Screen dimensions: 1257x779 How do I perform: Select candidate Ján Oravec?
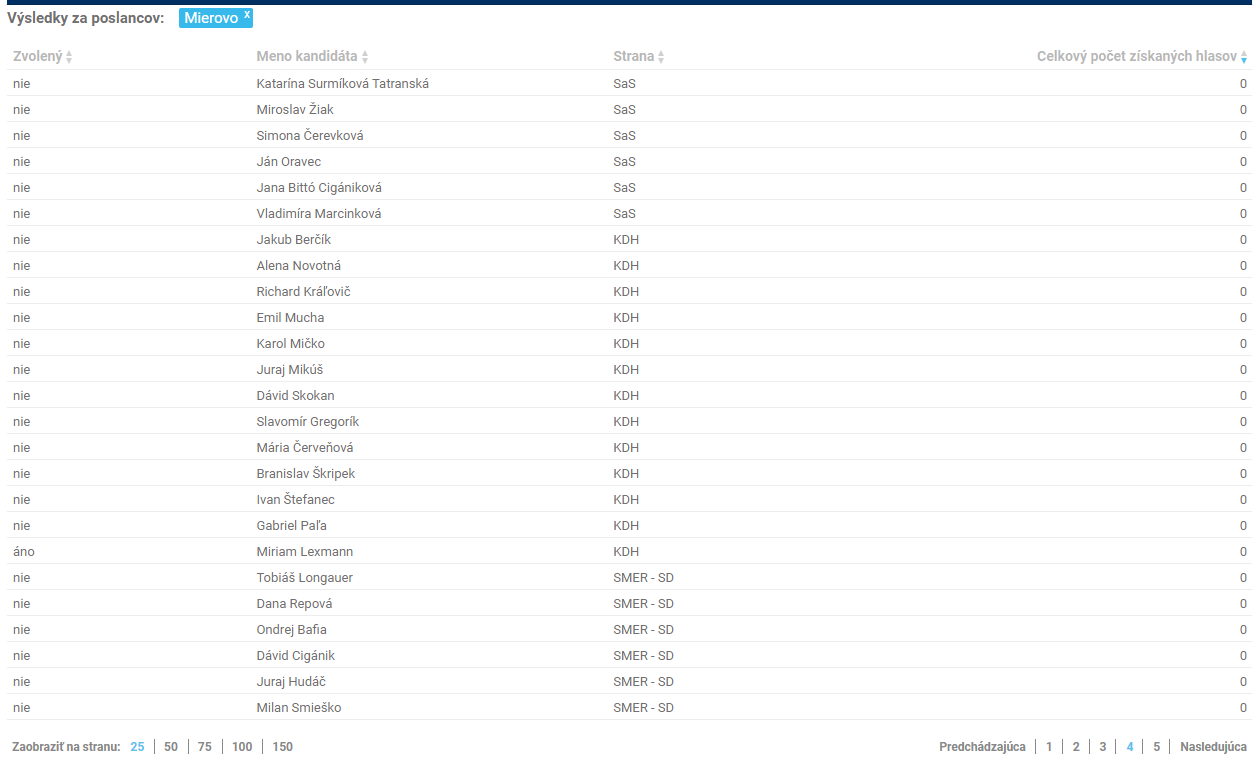289,162
